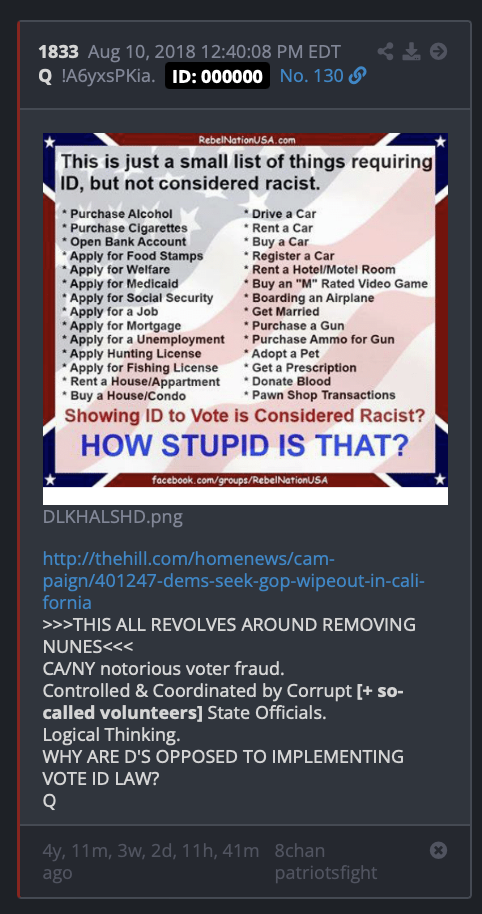Open thehill.com dems-seek-gop-wipeout article link
Screen dimensions: 482x914
pos(234,580)
